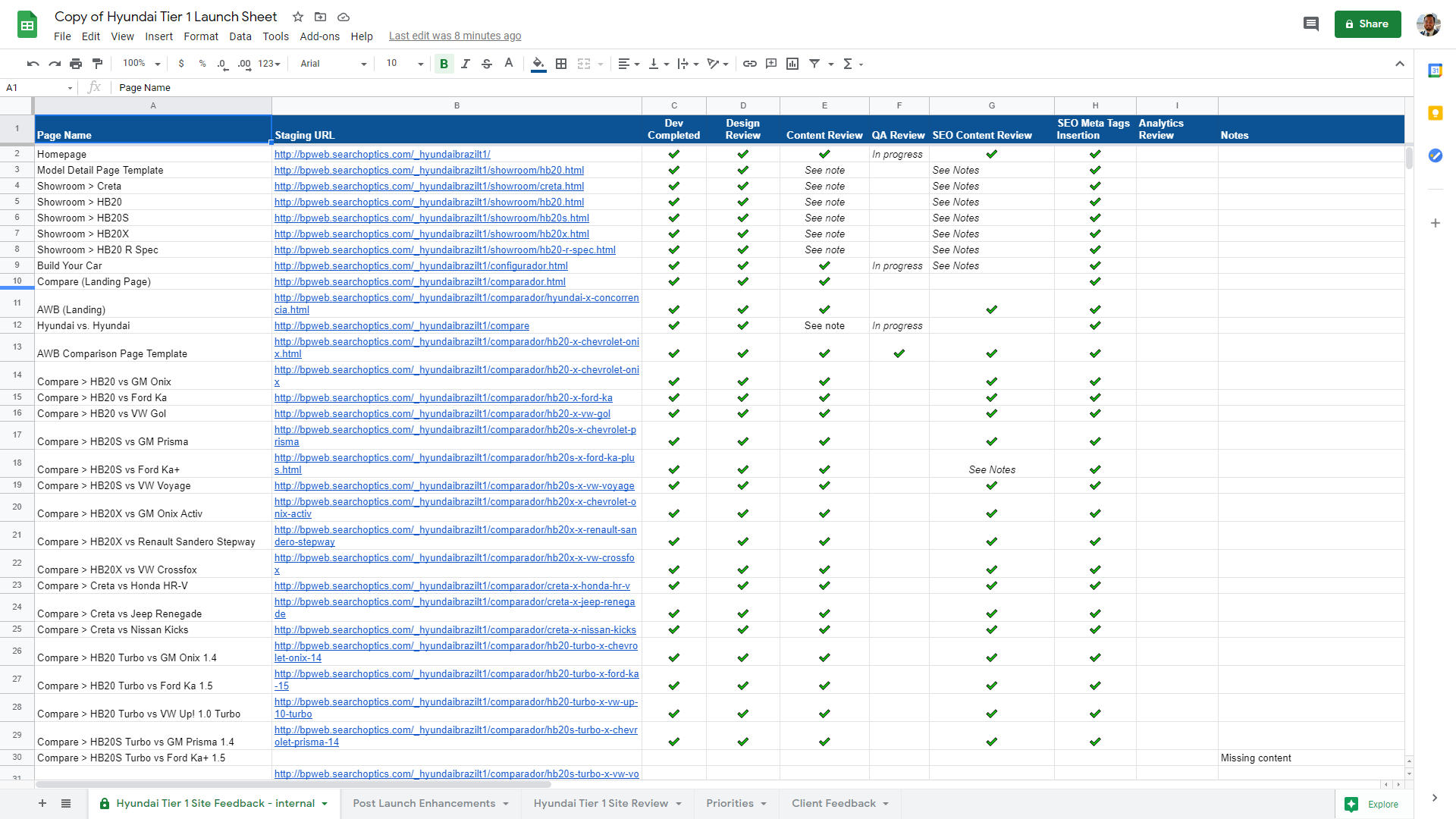The width and height of the screenshot is (1456, 819).
Task: Decrease decimal places icon
Action: coord(222,64)
